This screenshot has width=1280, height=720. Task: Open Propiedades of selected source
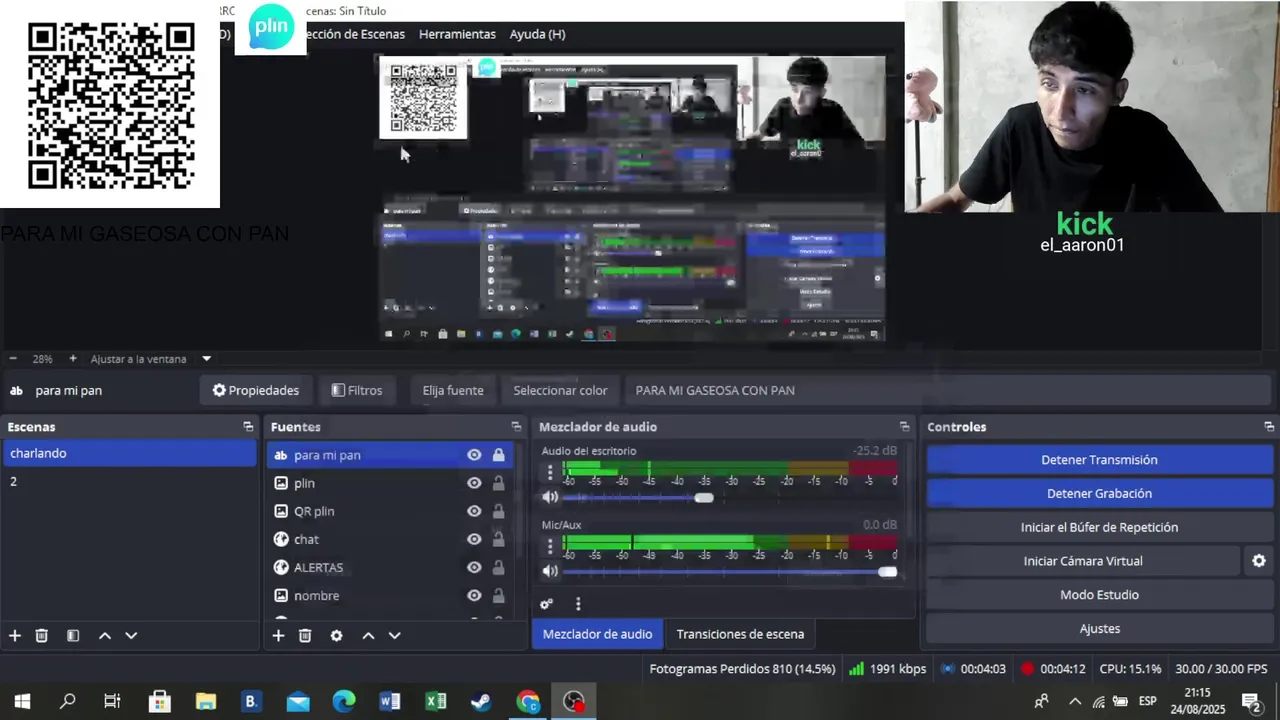point(256,390)
